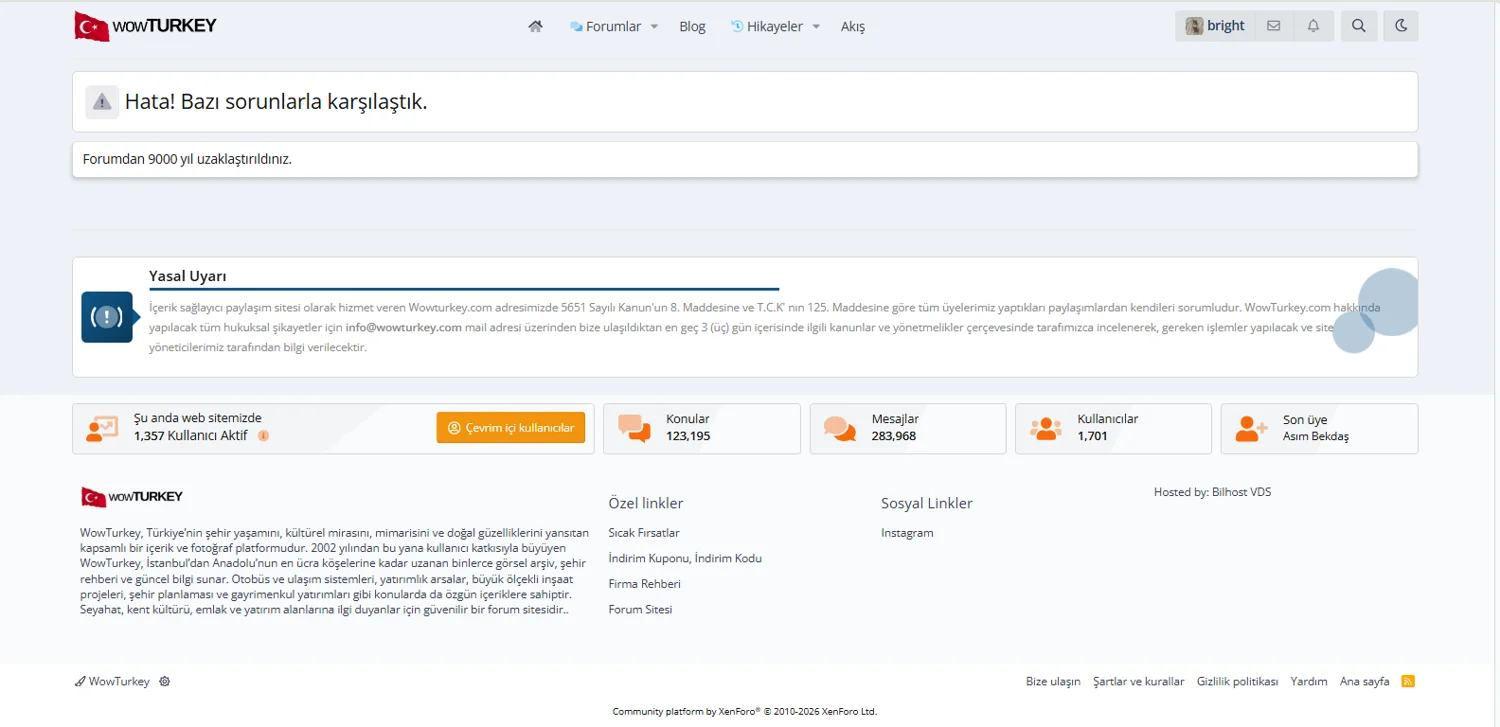Click the Son üye Asım Bekdaş name
The width and height of the screenshot is (1500, 727).
[x=1315, y=436]
